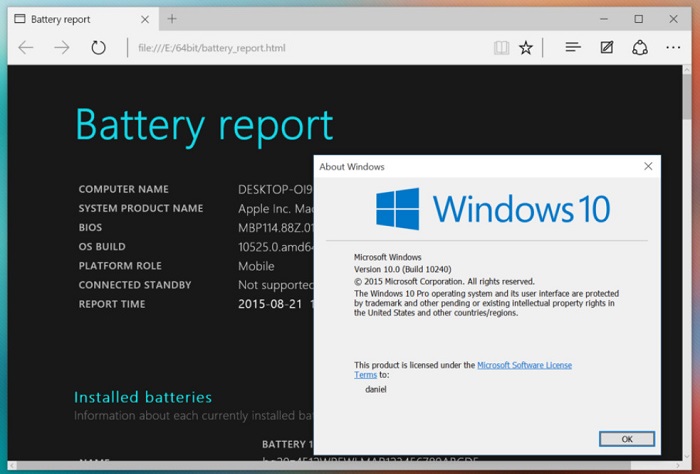The image size is (700, 474).
Task: Close the About Windows dialog
Action: [648, 166]
